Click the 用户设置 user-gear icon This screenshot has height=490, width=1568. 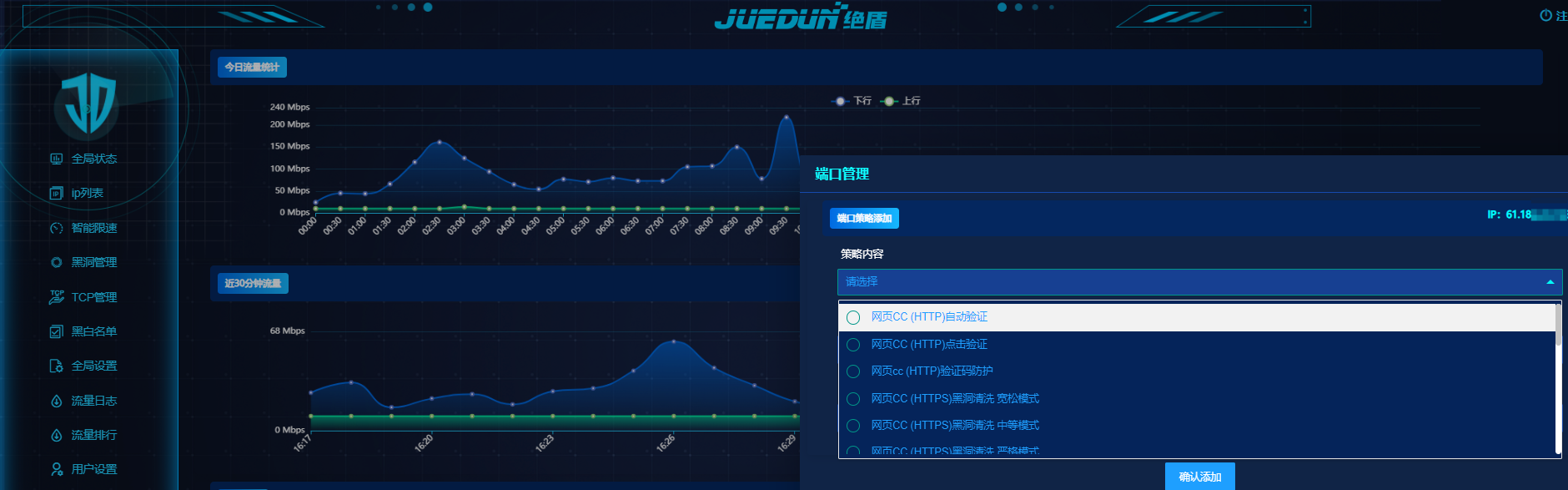coord(56,469)
